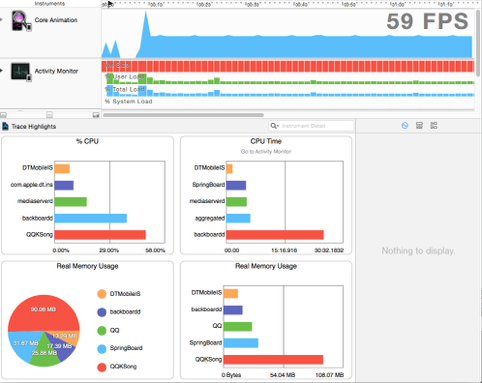This screenshot has height=383, width=482.
Task: Follow the 'Go to Activity Monitor' link
Action: 266,152
